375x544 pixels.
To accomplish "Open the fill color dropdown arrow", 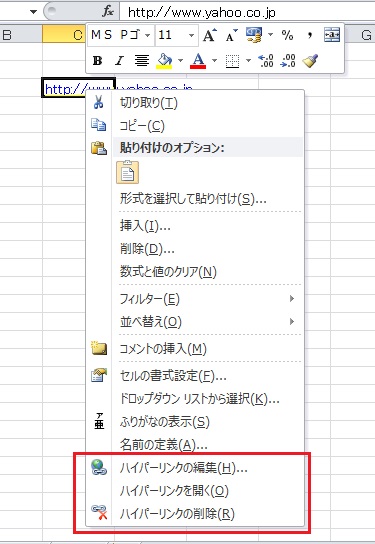I will coord(180,61).
